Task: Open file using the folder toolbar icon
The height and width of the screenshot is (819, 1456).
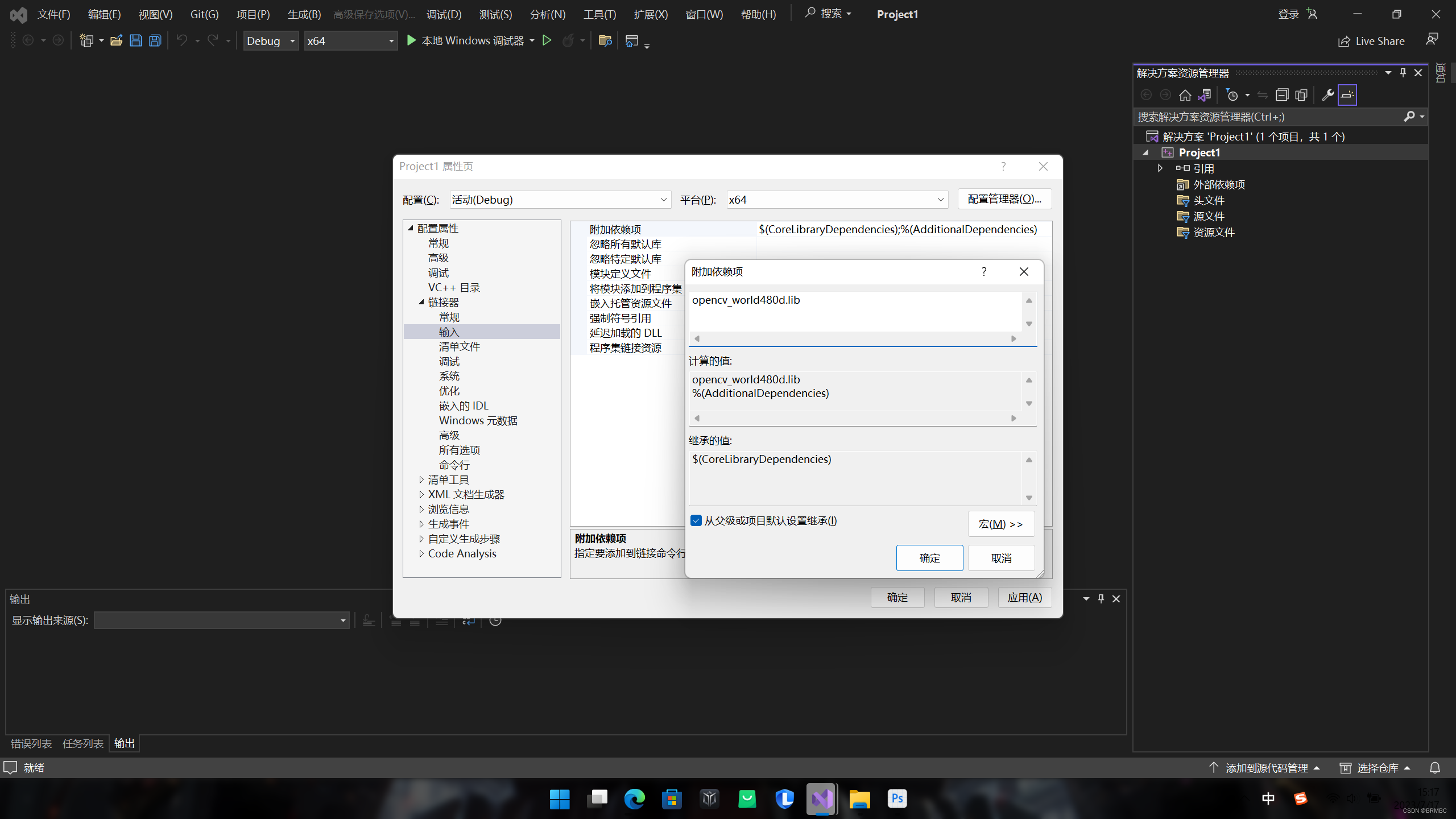Action: pos(116,40)
